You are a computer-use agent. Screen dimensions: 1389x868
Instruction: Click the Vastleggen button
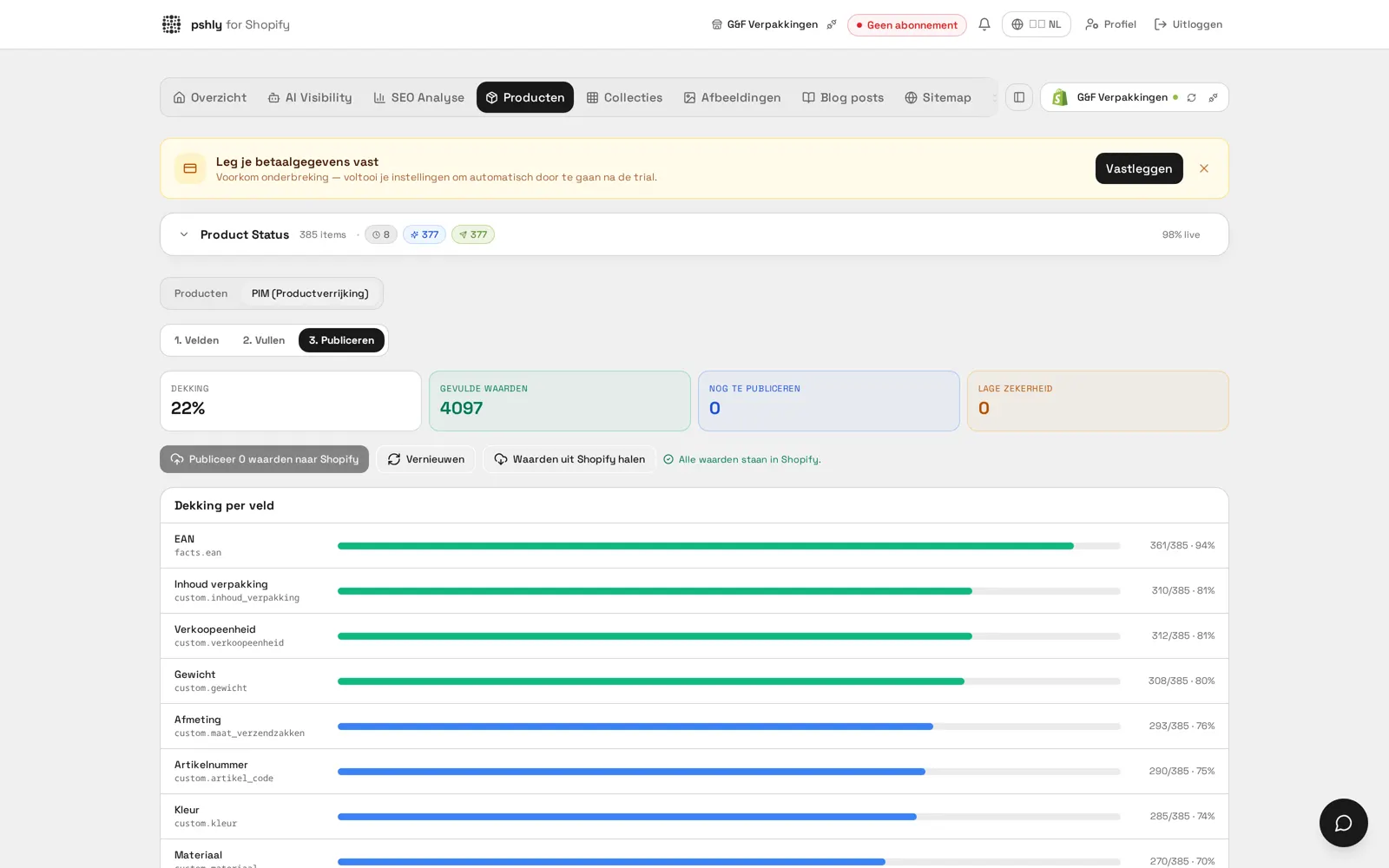[1139, 168]
